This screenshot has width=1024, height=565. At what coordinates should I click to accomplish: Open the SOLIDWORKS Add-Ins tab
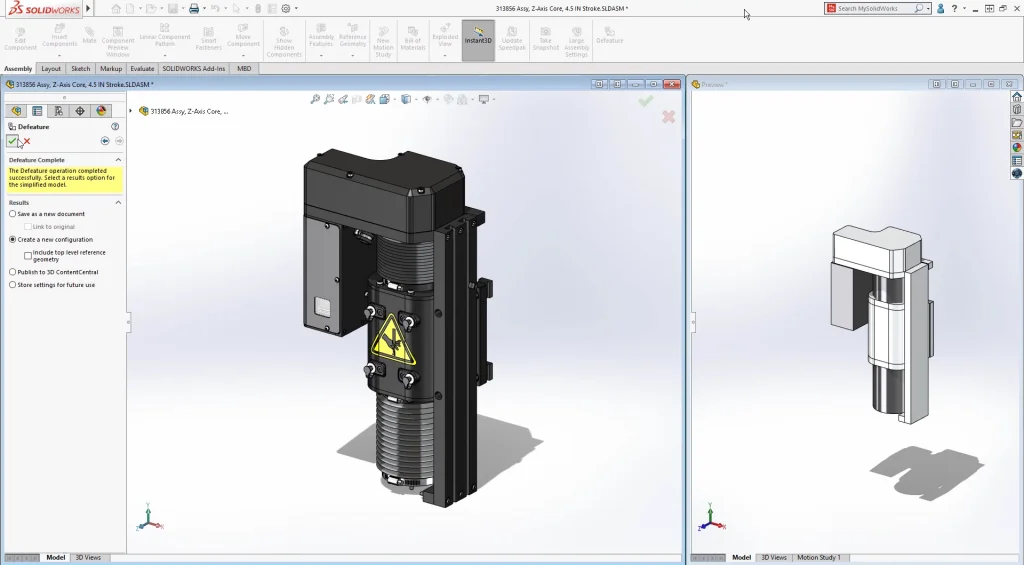point(194,69)
